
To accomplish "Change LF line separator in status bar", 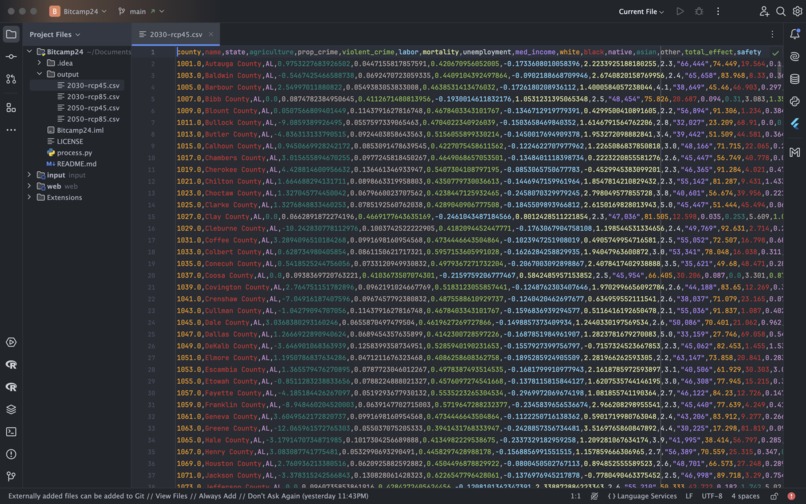I will point(689,496).
